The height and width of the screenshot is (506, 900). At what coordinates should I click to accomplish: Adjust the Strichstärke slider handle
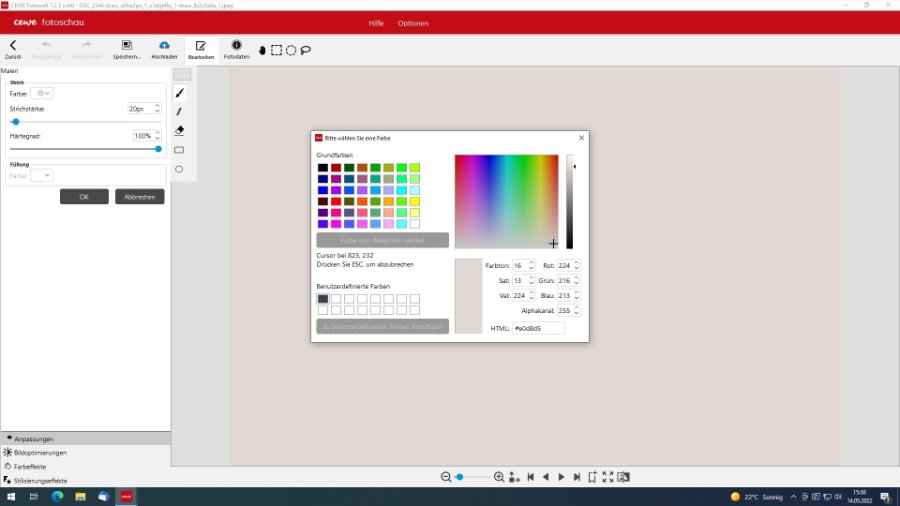pos(15,122)
